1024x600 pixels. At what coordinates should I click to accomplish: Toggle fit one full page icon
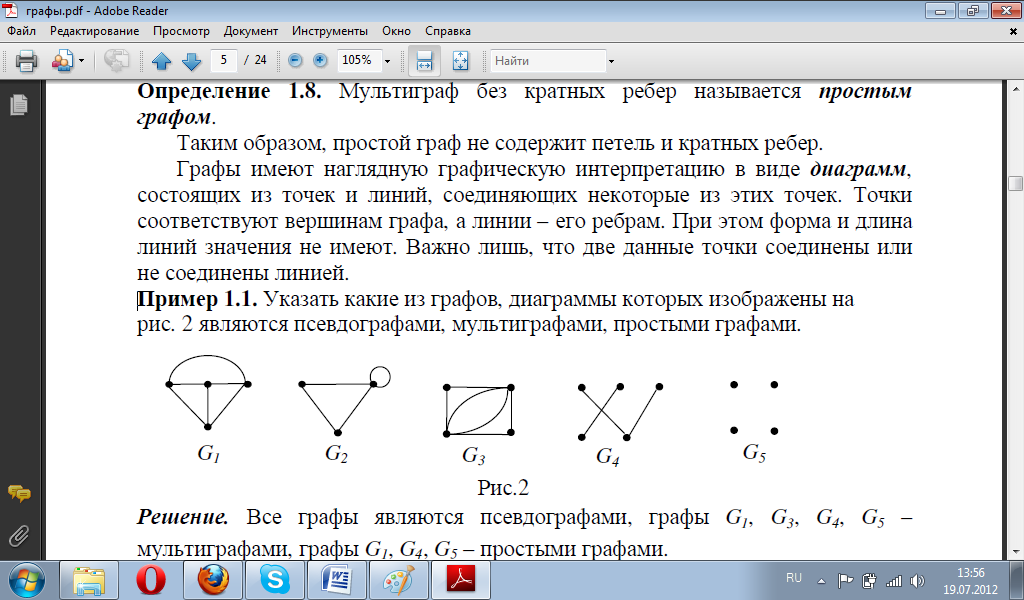pos(460,61)
